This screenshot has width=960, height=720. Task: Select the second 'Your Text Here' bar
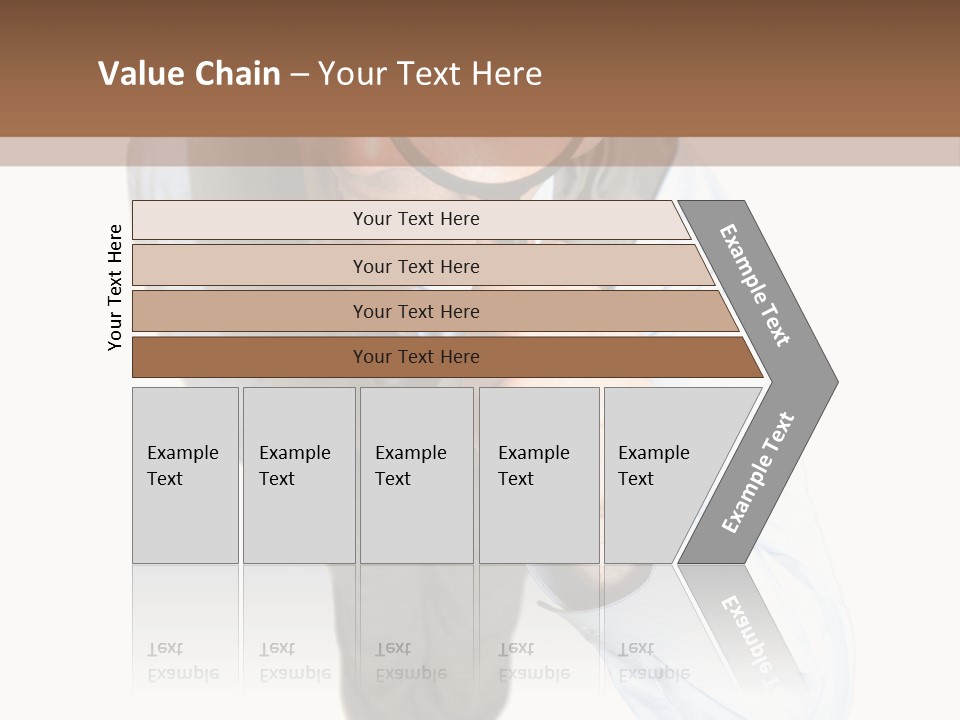(x=415, y=266)
